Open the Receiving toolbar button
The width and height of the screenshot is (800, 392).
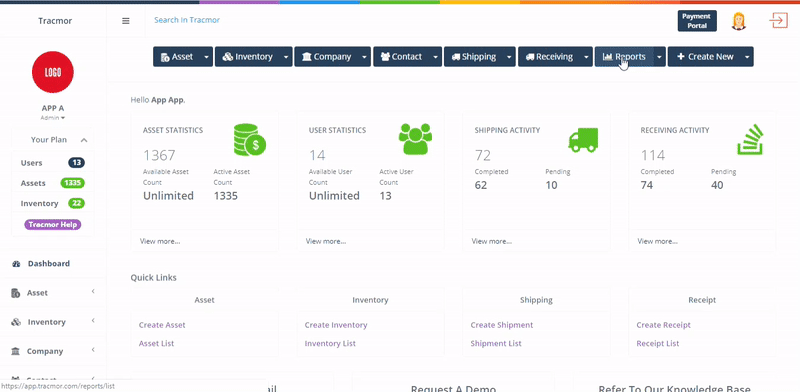tap(549, 57)
